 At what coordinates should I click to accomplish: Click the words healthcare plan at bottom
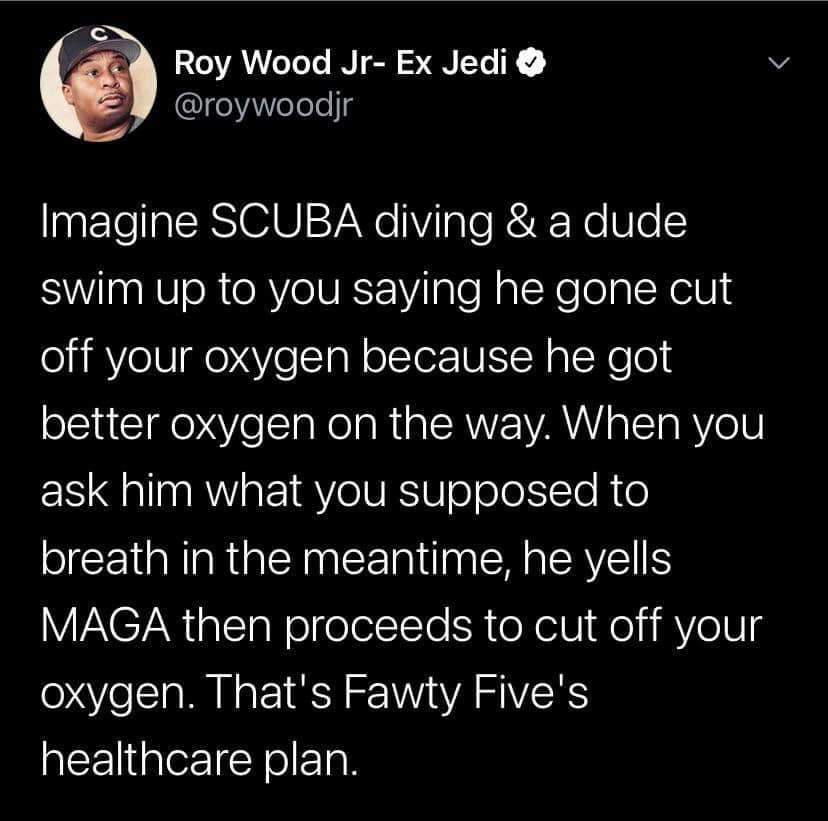click(199, 759)
